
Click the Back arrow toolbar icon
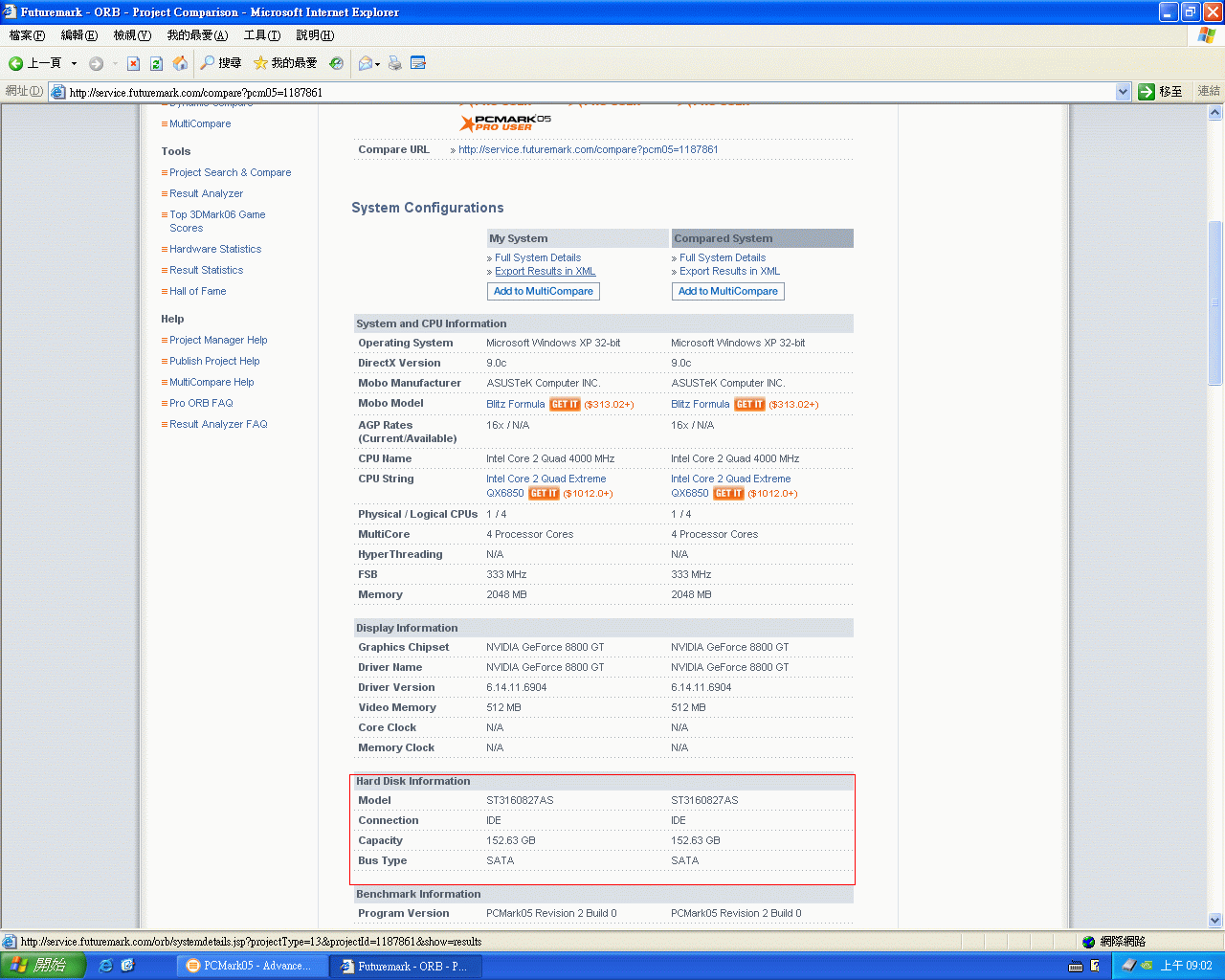[x=16, y=63]
